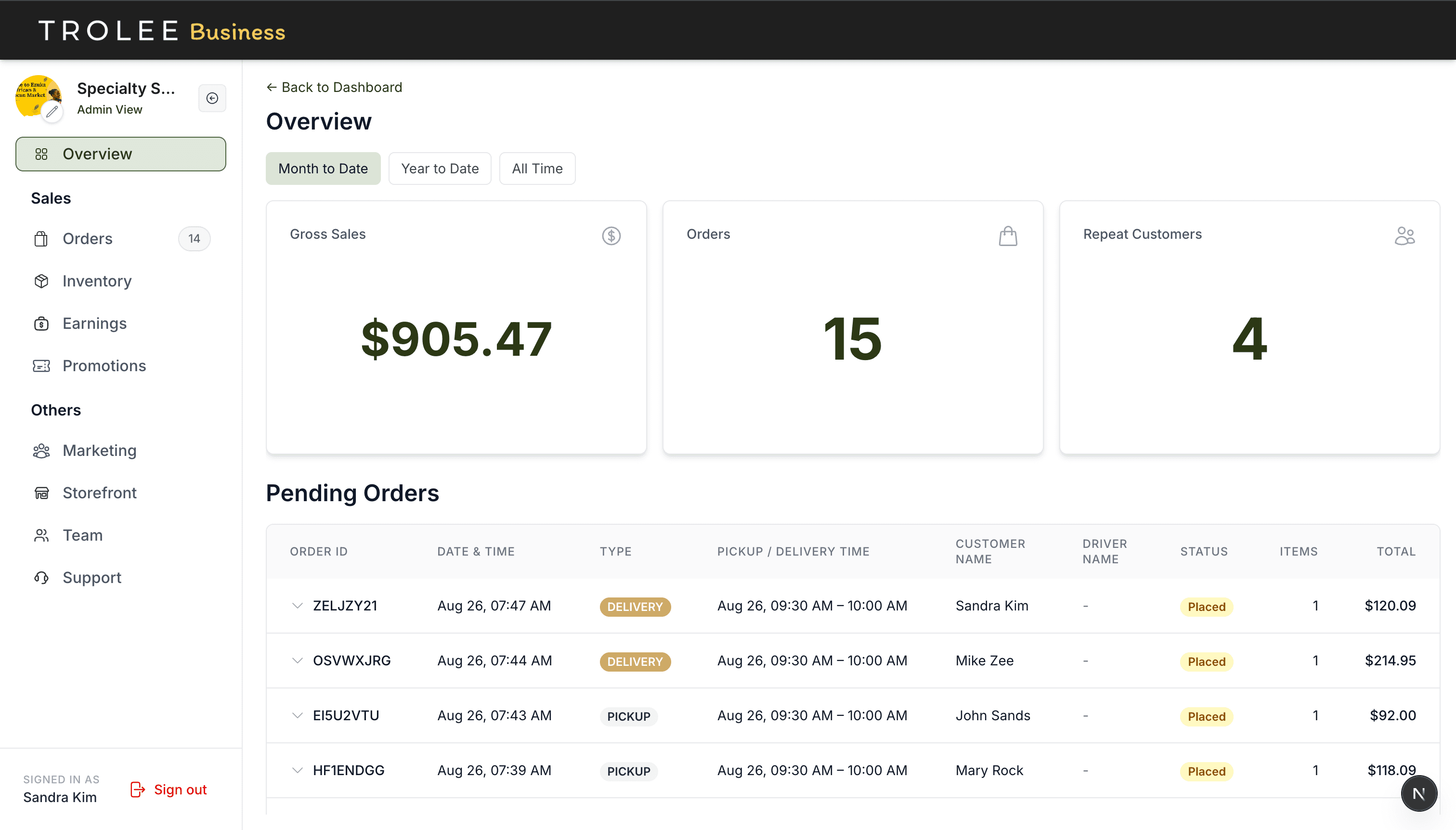Open the Overview menu item

121,154
